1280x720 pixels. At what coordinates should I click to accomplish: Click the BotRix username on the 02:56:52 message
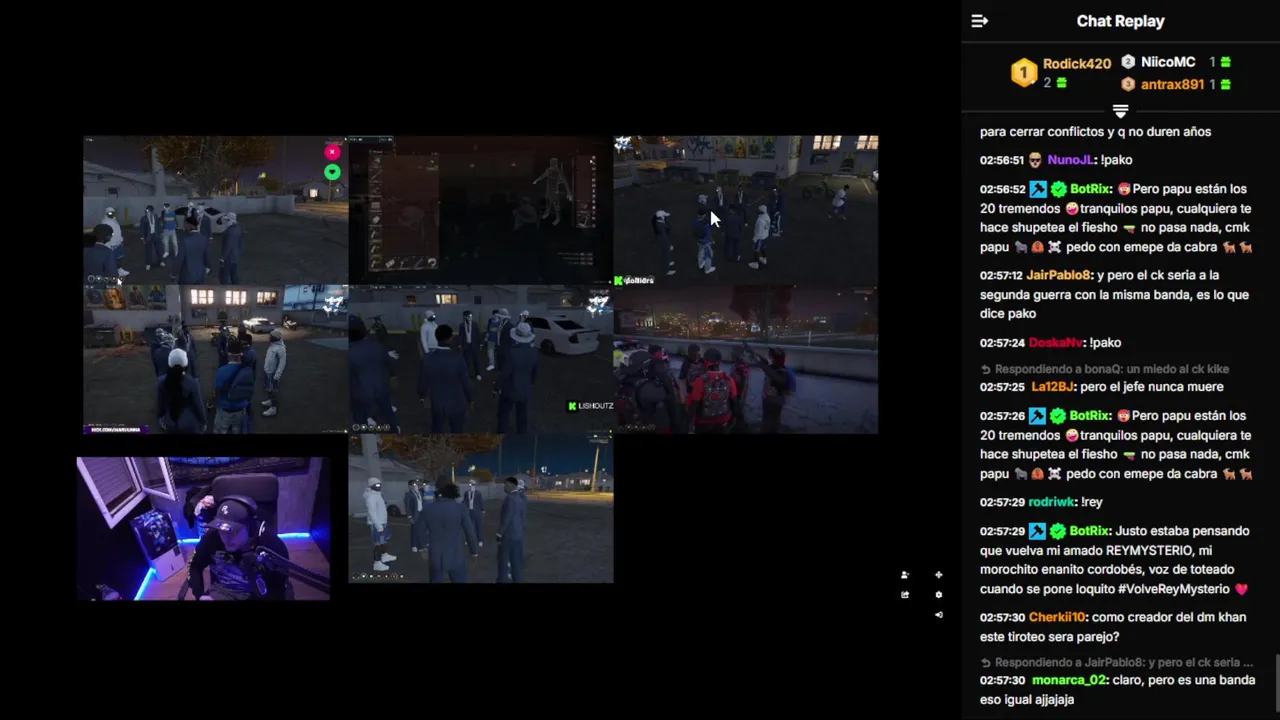click(x=1089, y=189)
